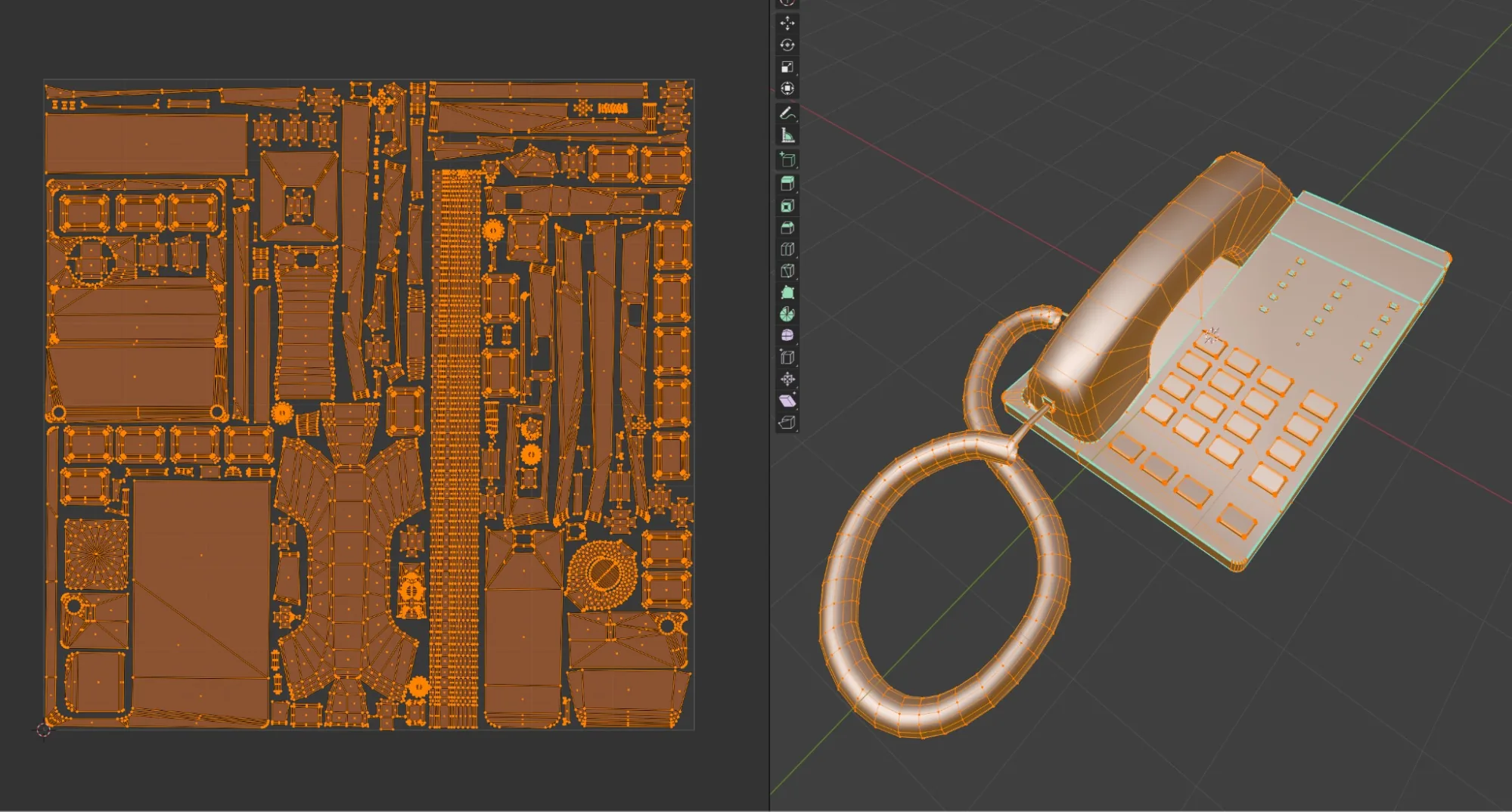1512x812 pixels.
Task: Select the Bevel tool
Action: click(x=787, y=228)
